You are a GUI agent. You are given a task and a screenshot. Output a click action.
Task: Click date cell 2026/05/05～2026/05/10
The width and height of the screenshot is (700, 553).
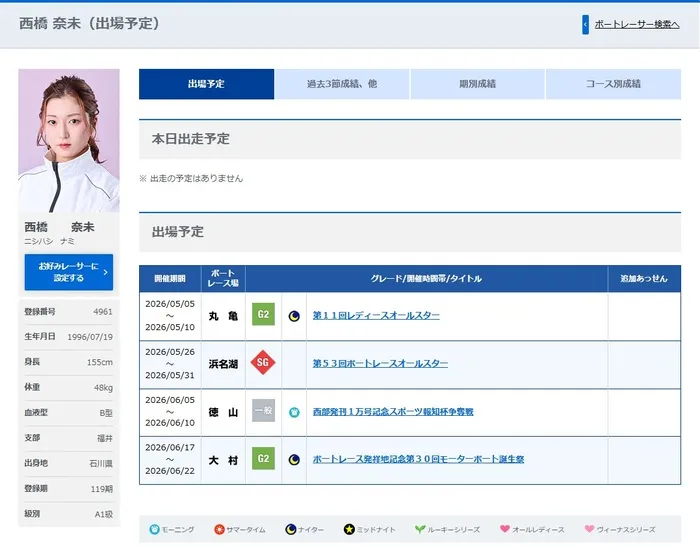(x=170, y=316)
